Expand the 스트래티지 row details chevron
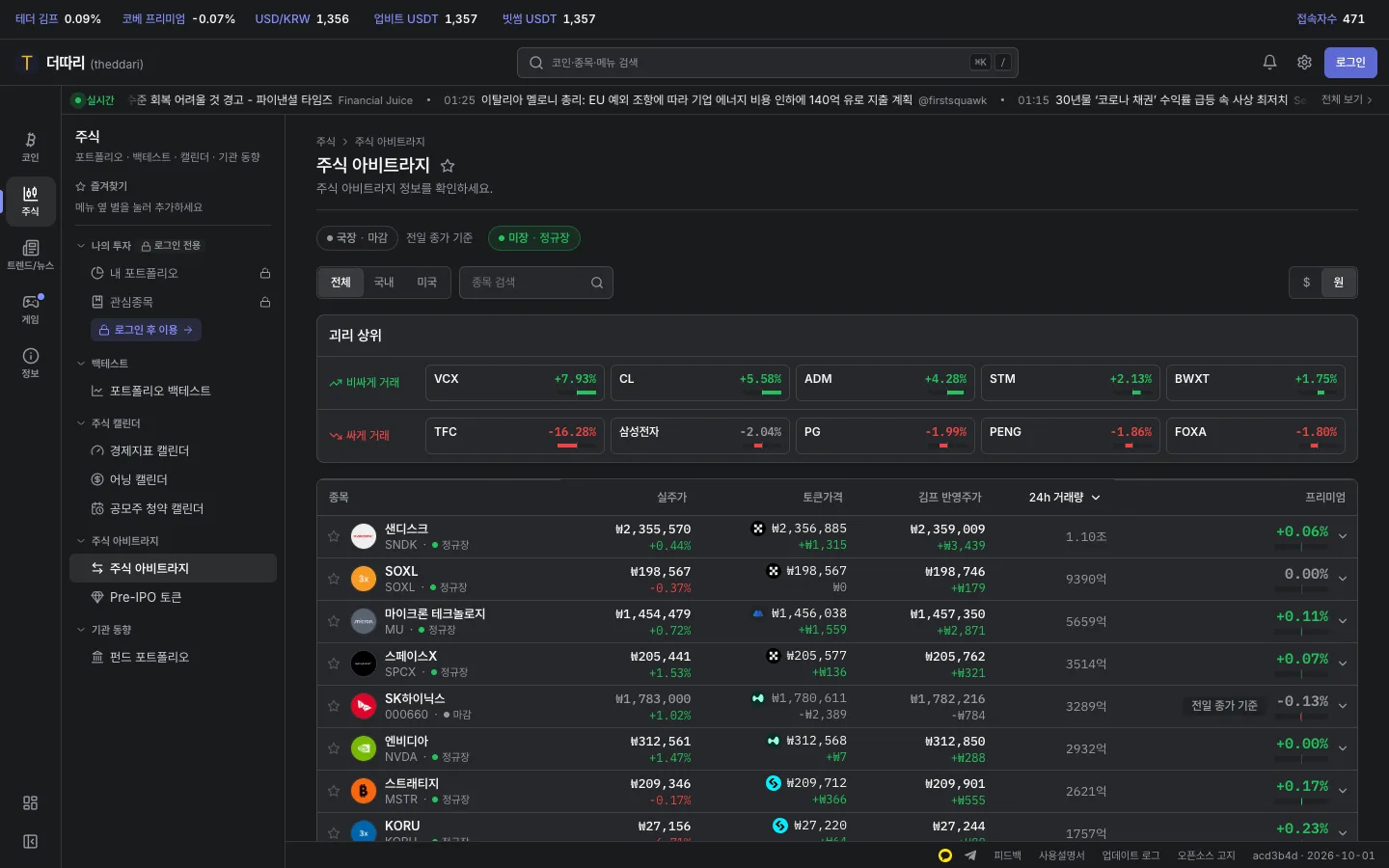 [1343, 791]
